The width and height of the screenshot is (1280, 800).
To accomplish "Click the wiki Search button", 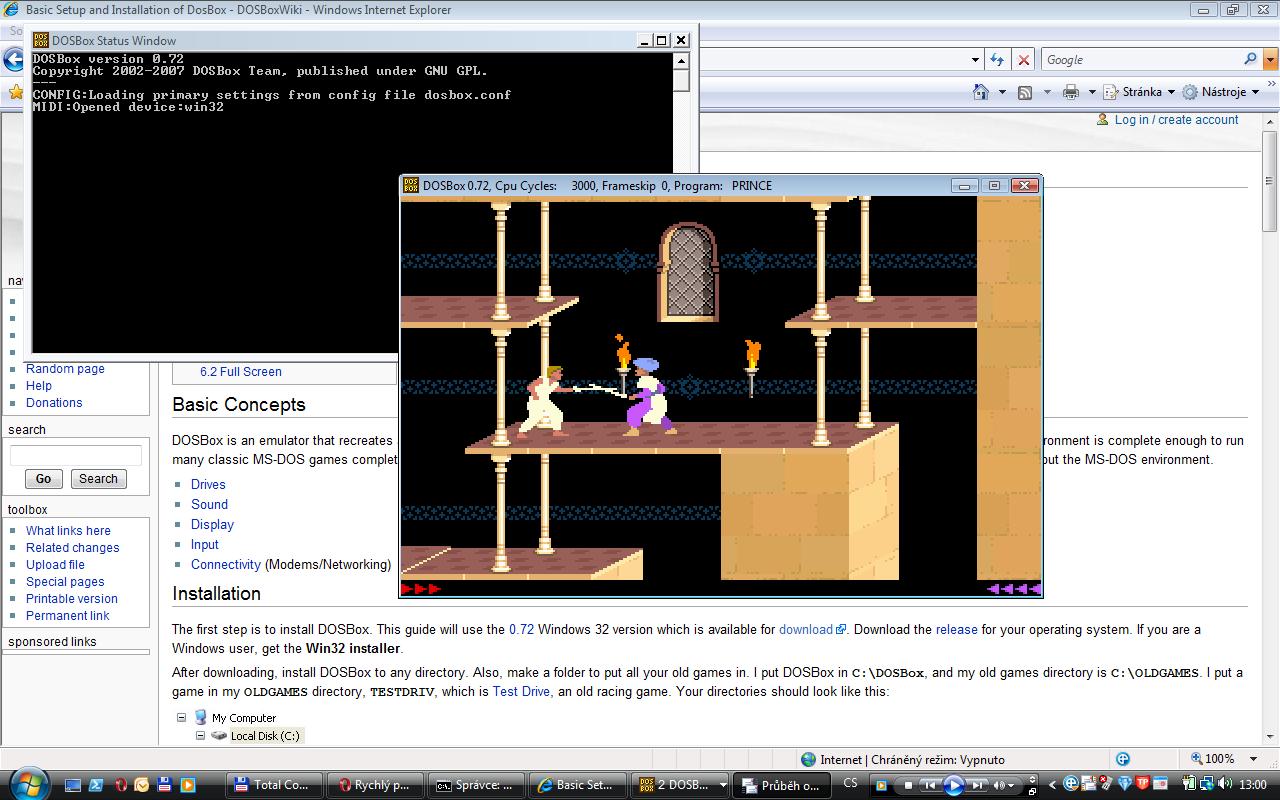I will 98,479.
